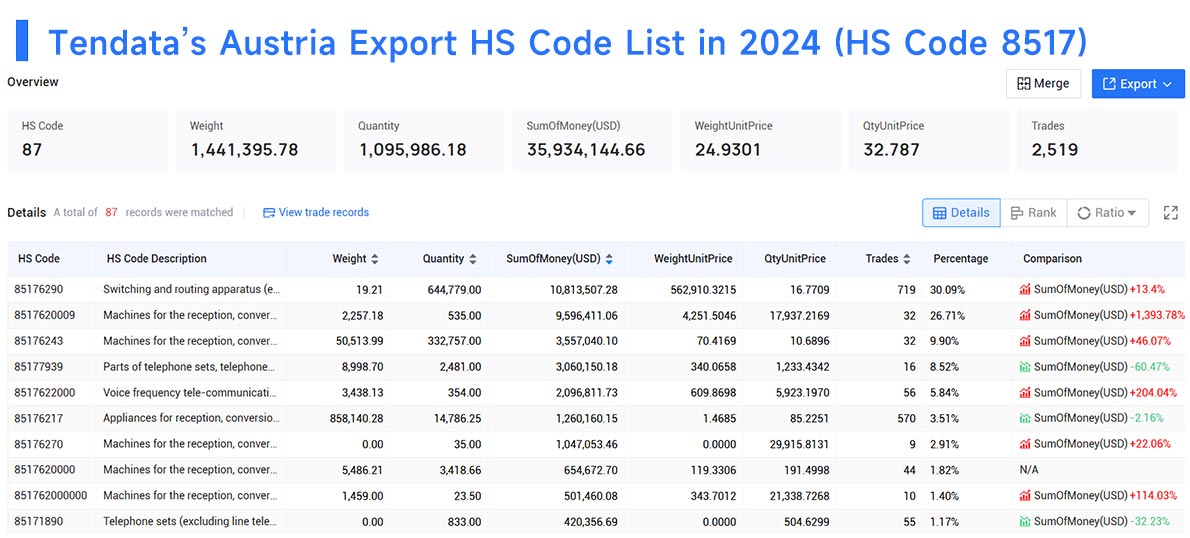
Task: Click the QtyUnitPrice overview card 32.787
Action: (x=929, y=140)
